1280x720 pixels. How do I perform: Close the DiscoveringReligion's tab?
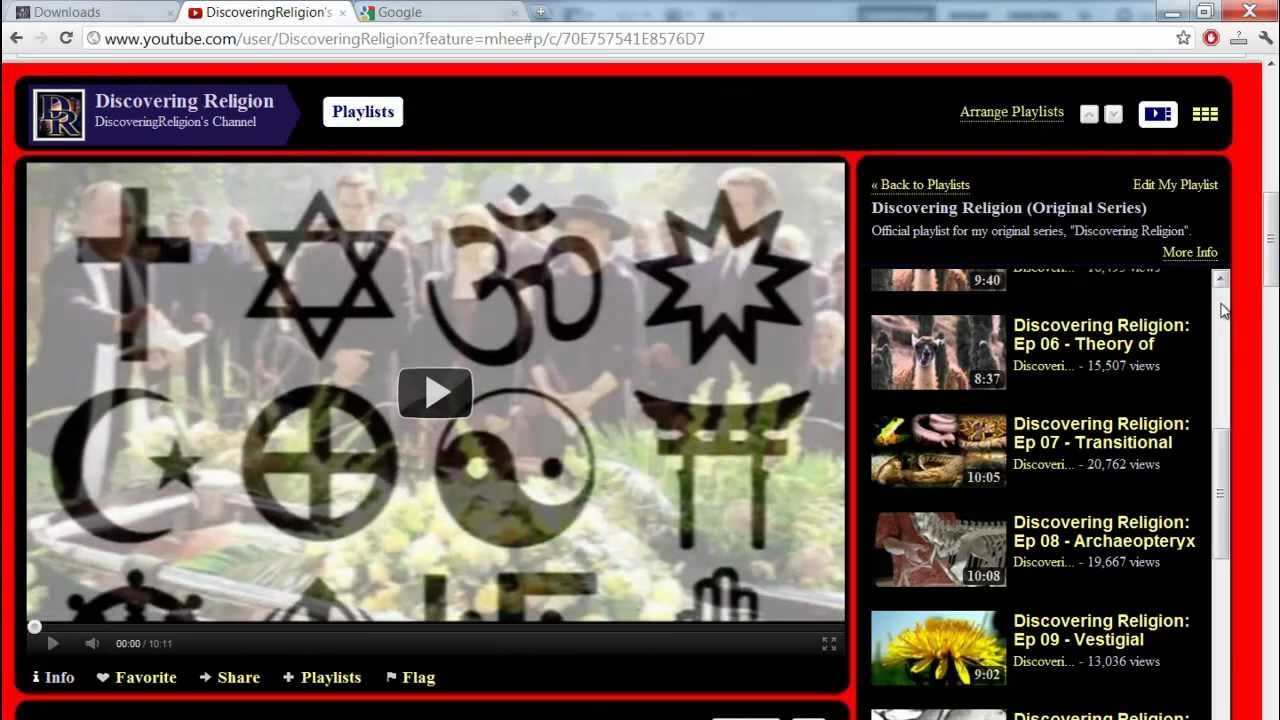point(343,12)
